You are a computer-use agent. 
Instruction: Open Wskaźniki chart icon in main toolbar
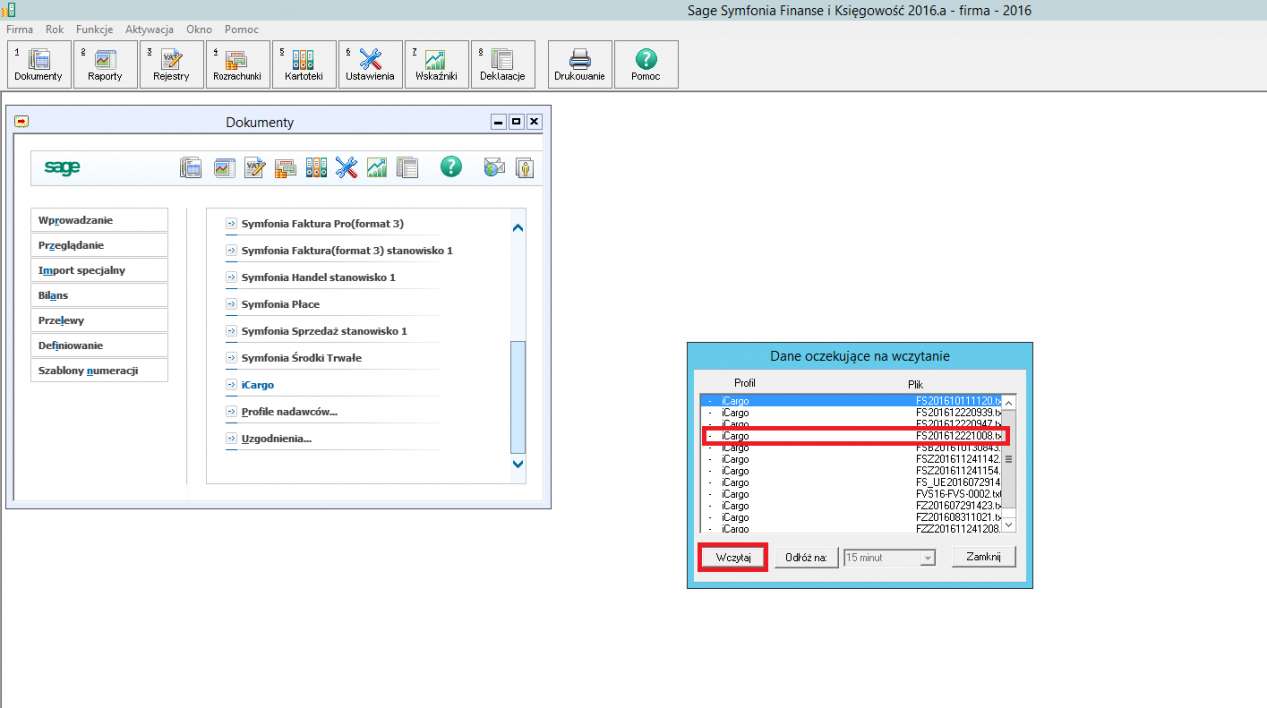tap(436, 64)
